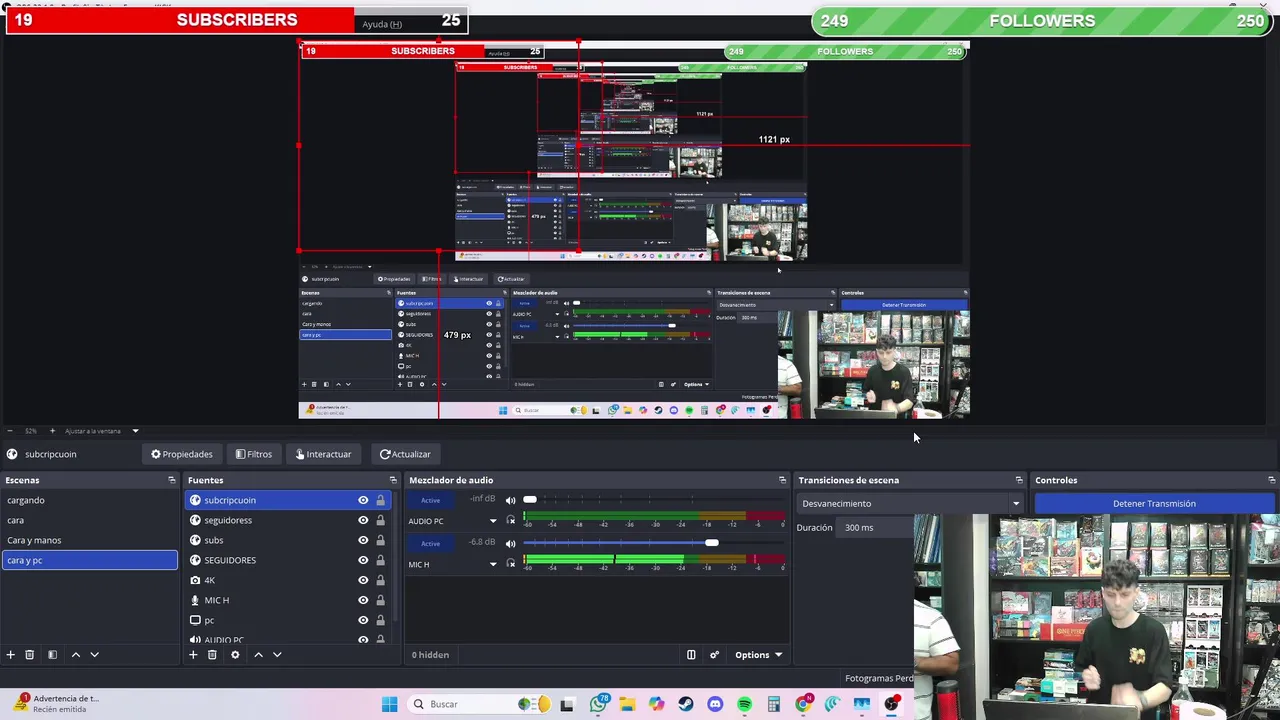
Task: Expand AUDIO PC channel menu arrow
Action: coord(492,521)
